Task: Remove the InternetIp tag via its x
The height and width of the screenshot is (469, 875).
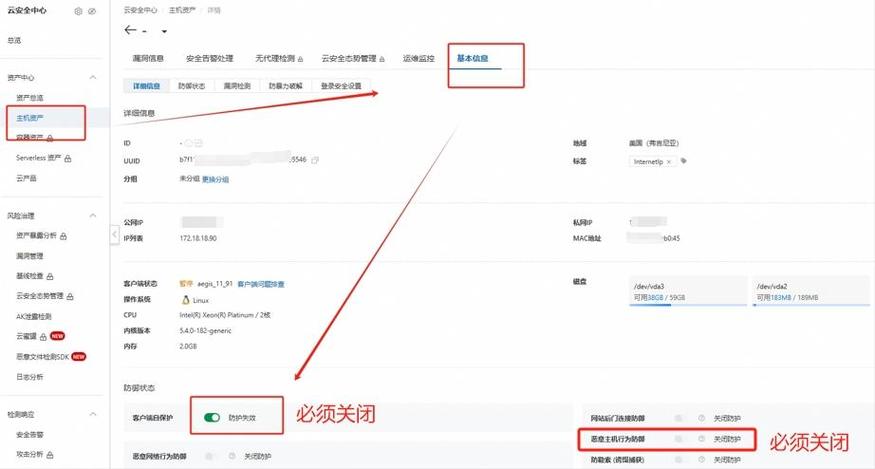Action: click(669, 162)
